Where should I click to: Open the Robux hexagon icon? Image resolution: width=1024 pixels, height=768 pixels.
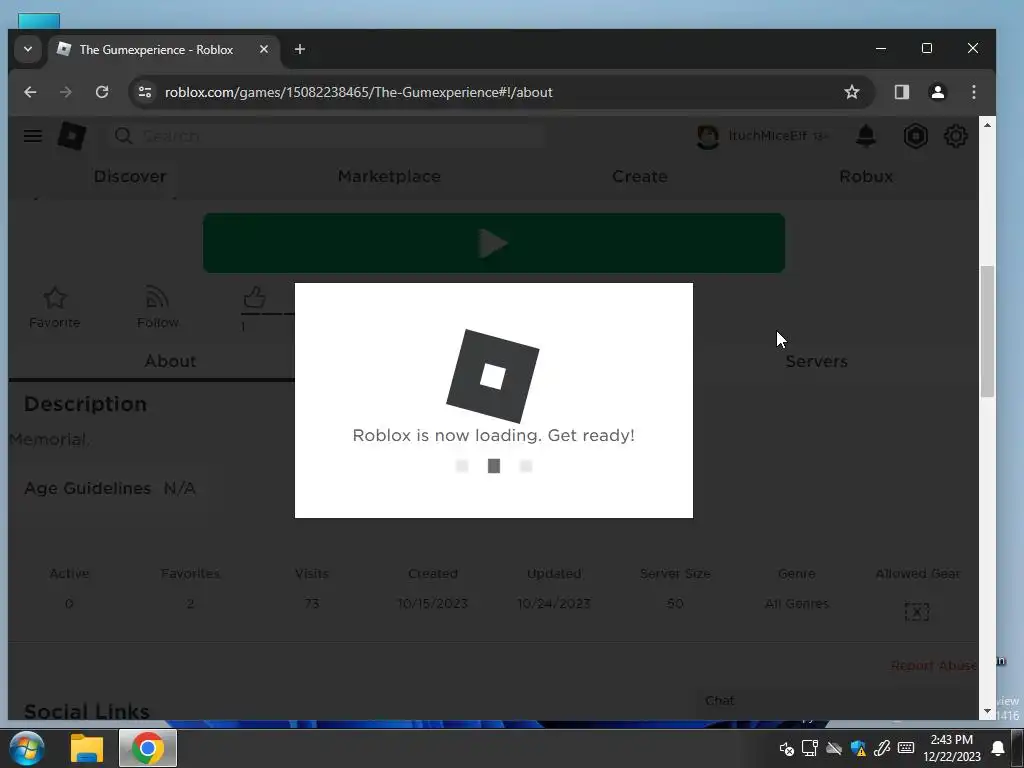point(916,136)
